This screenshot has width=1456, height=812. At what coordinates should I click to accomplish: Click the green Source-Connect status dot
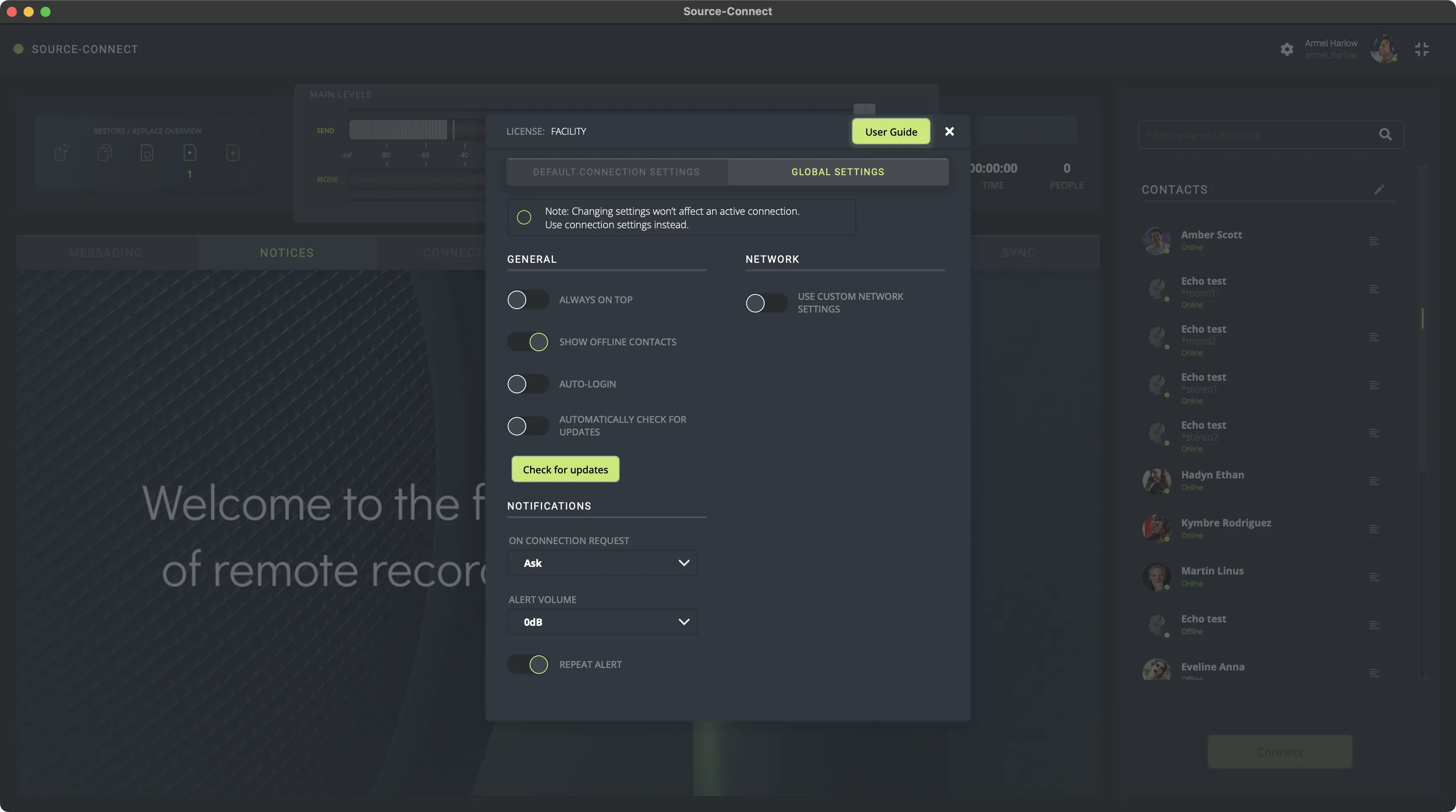click(19, 49)
